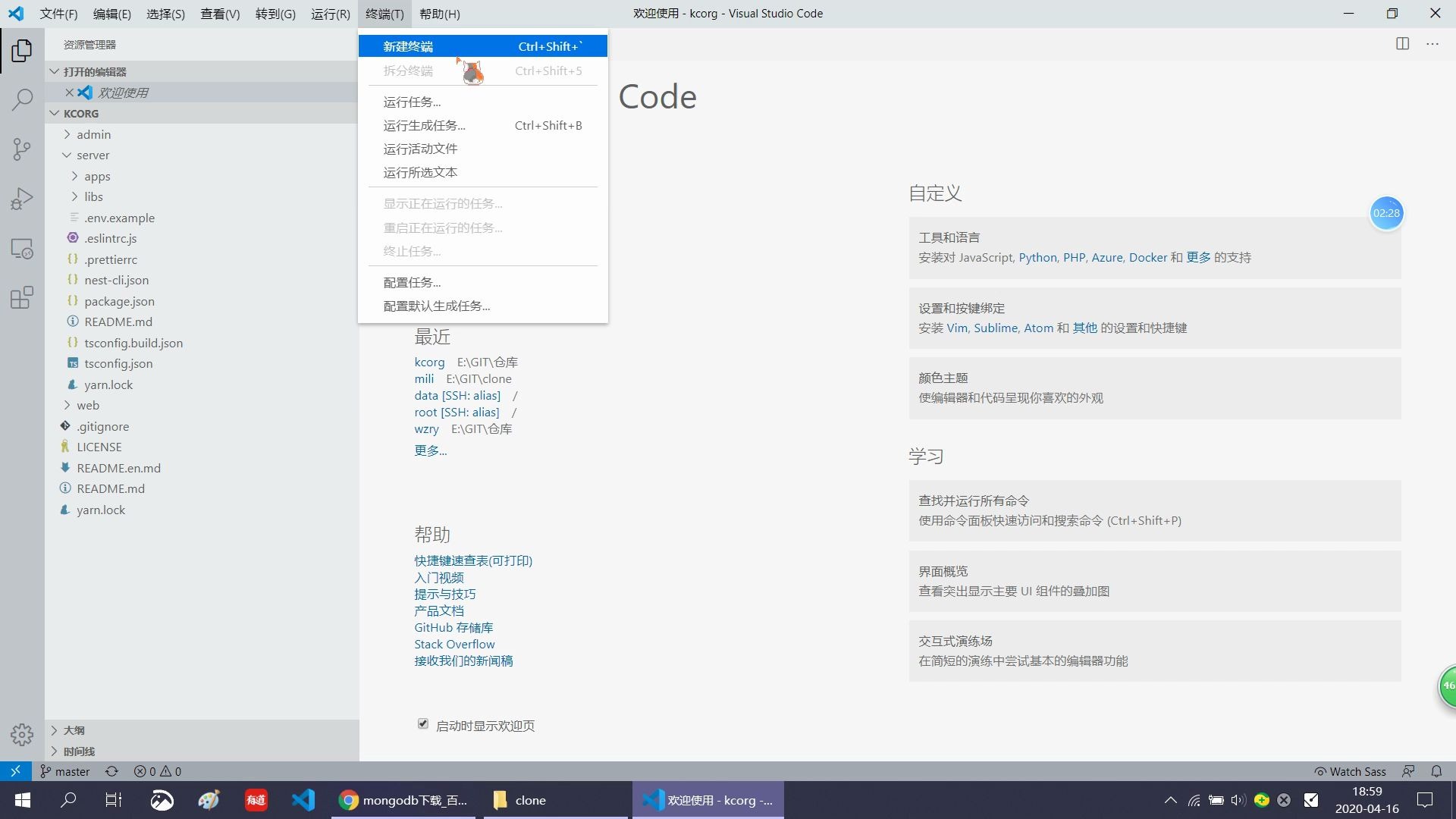
Task: Open the 帮助(H) menu
Action: [x=439, y=14]
